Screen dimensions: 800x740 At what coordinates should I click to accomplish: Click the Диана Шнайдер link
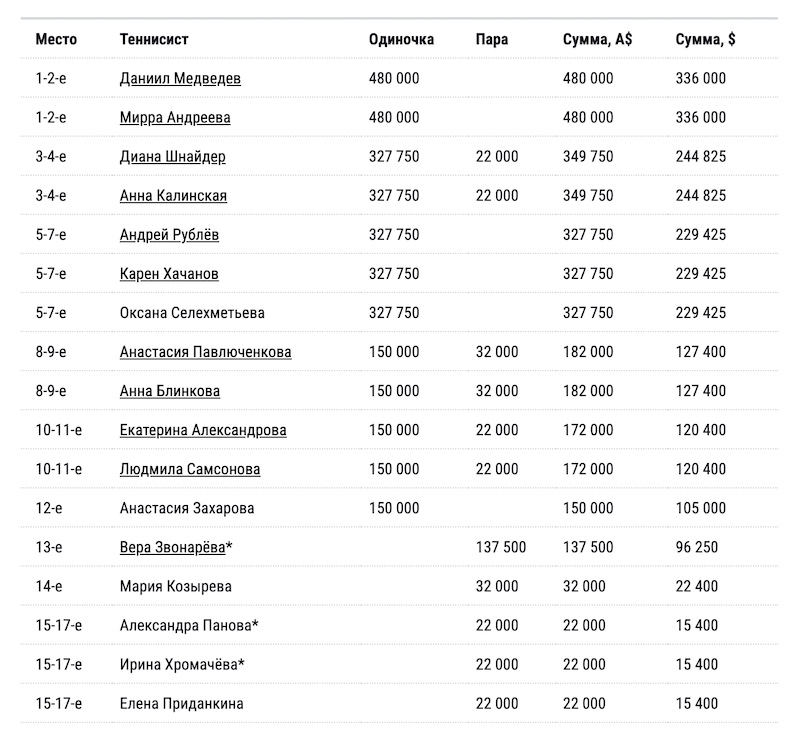pyautogui.click(x=172, y=157)
